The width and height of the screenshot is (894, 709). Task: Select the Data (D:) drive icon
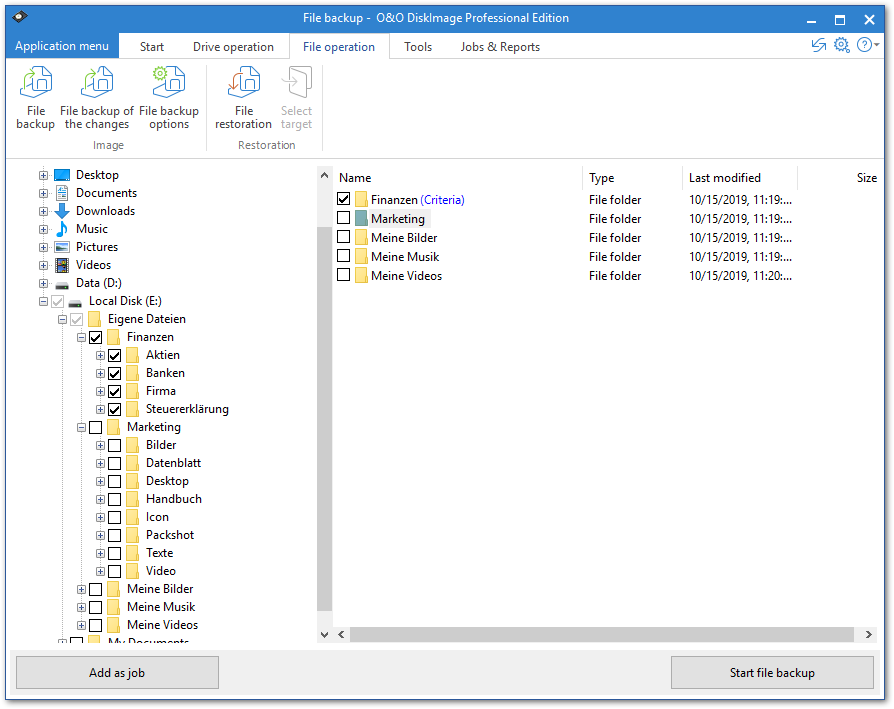click(62, 284)
